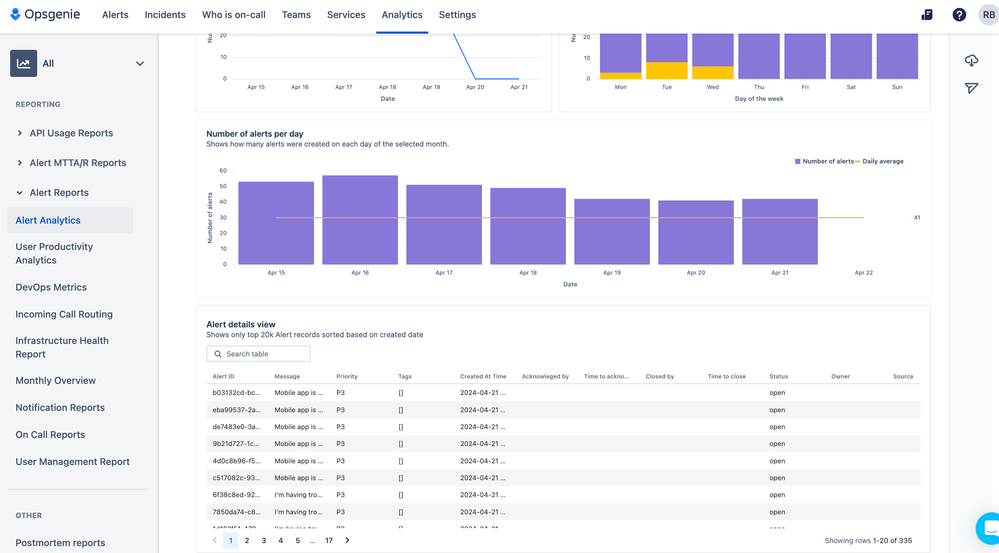Image resolution: width=999 pixels, height=553 pixels.
Task: Click the cloud download icon
Action: coord(971,61)
